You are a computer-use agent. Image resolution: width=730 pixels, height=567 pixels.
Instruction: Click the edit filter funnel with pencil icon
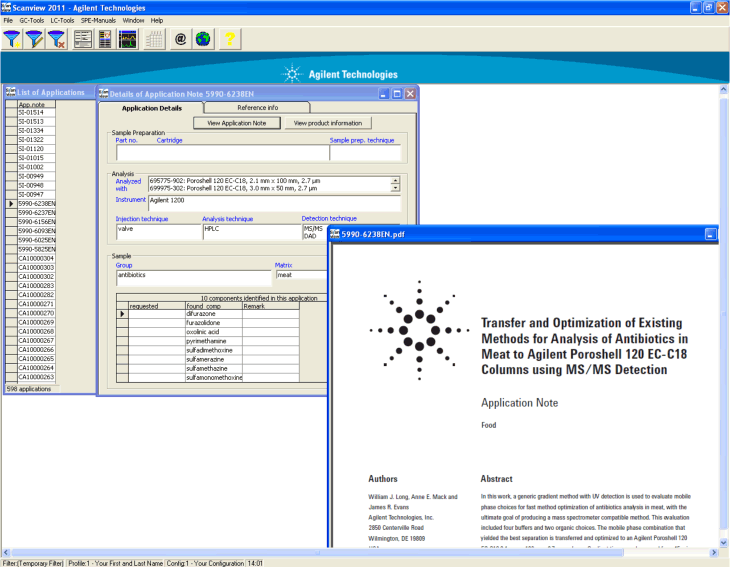tap(35, 40)
